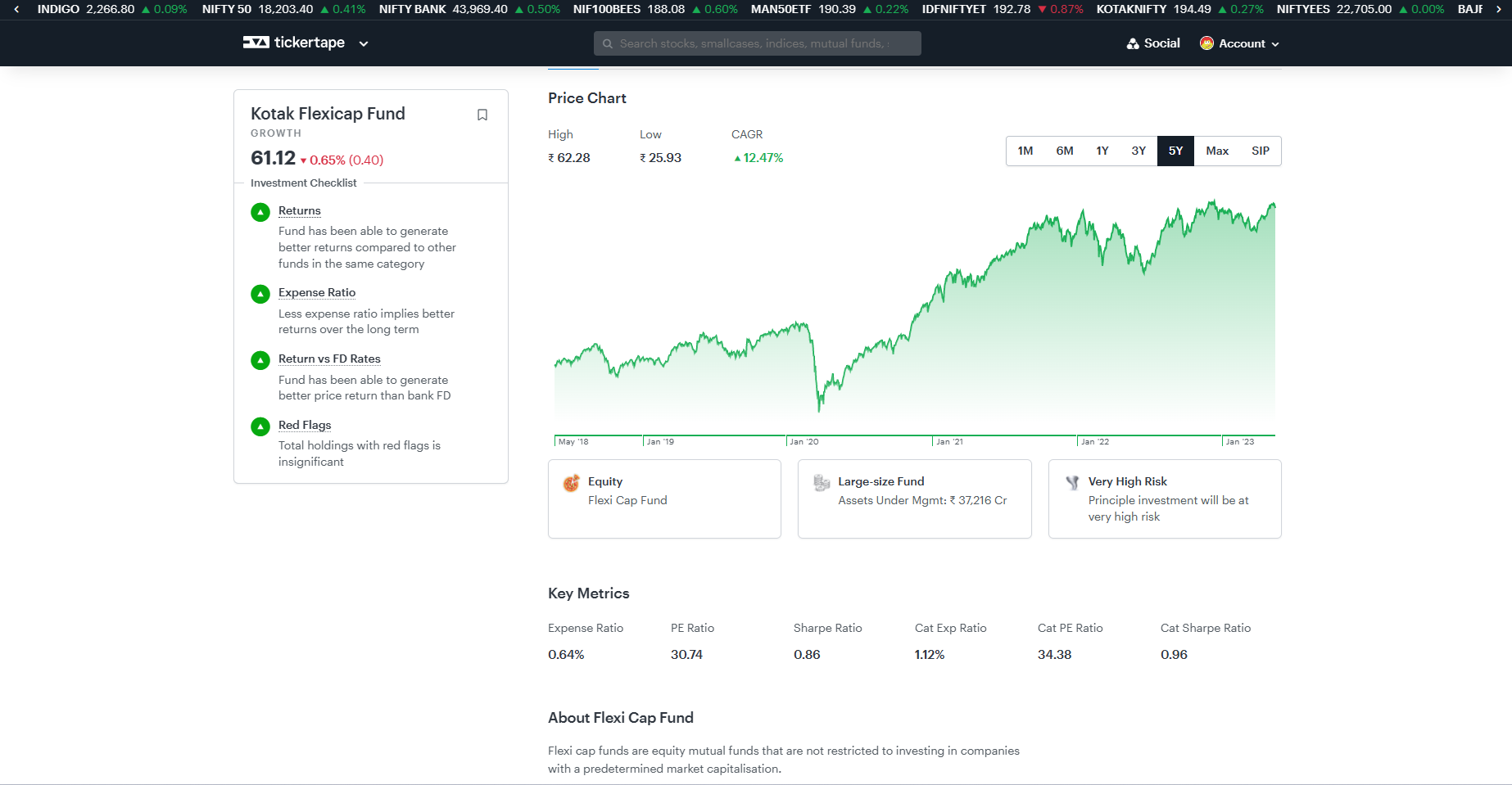The width and height of the screenshot is (1512, 785).
Task: Click the NIFTY BANK ticker item
Action: pyautogui.click(x=469, y=9)
